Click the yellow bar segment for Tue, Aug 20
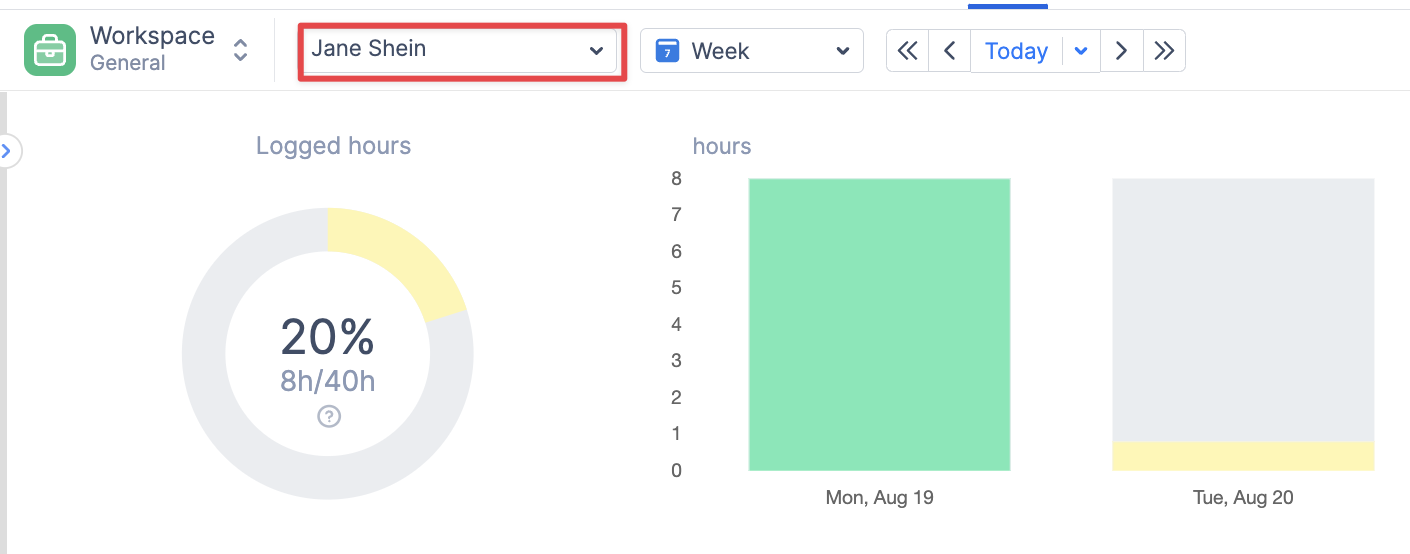This screenshot has height=554, width=1410. (x=1243, y=456)
